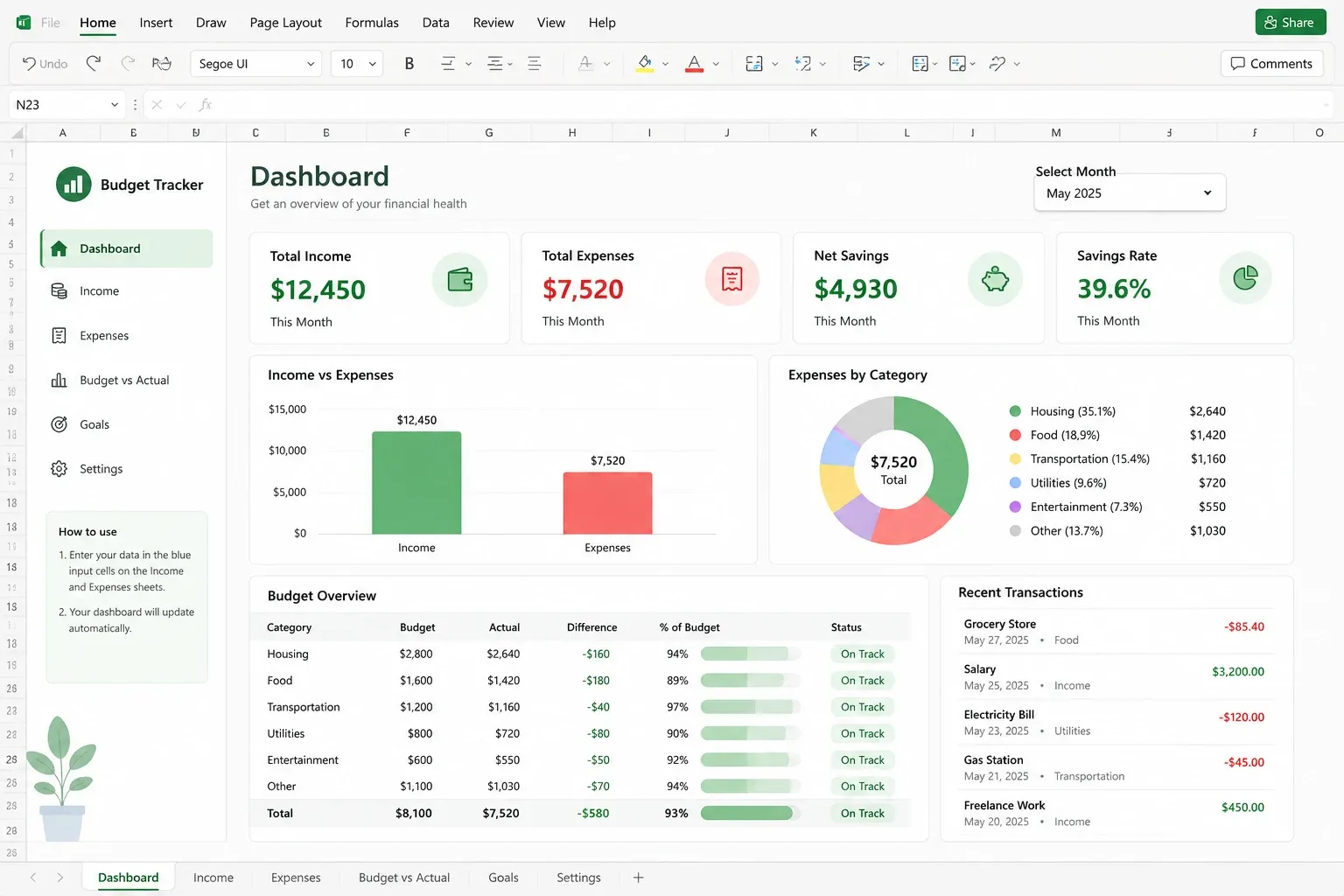Click the Freelance Work $450.00 amount
Viewport: 1344px width, 896px height.
pos(1242,808)
